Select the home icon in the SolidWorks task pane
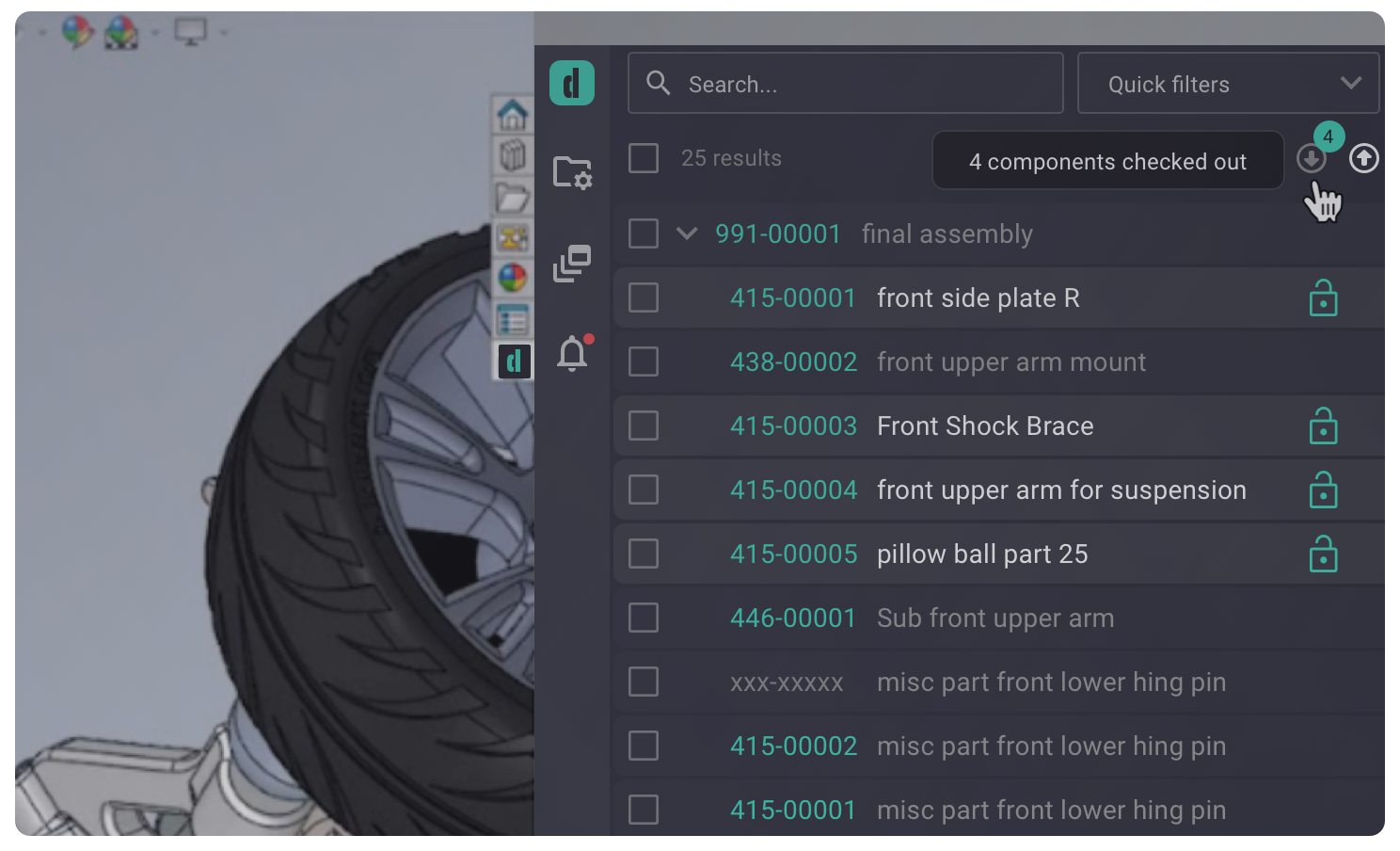Screen dimensions: 1400x851 coord(512,114)
